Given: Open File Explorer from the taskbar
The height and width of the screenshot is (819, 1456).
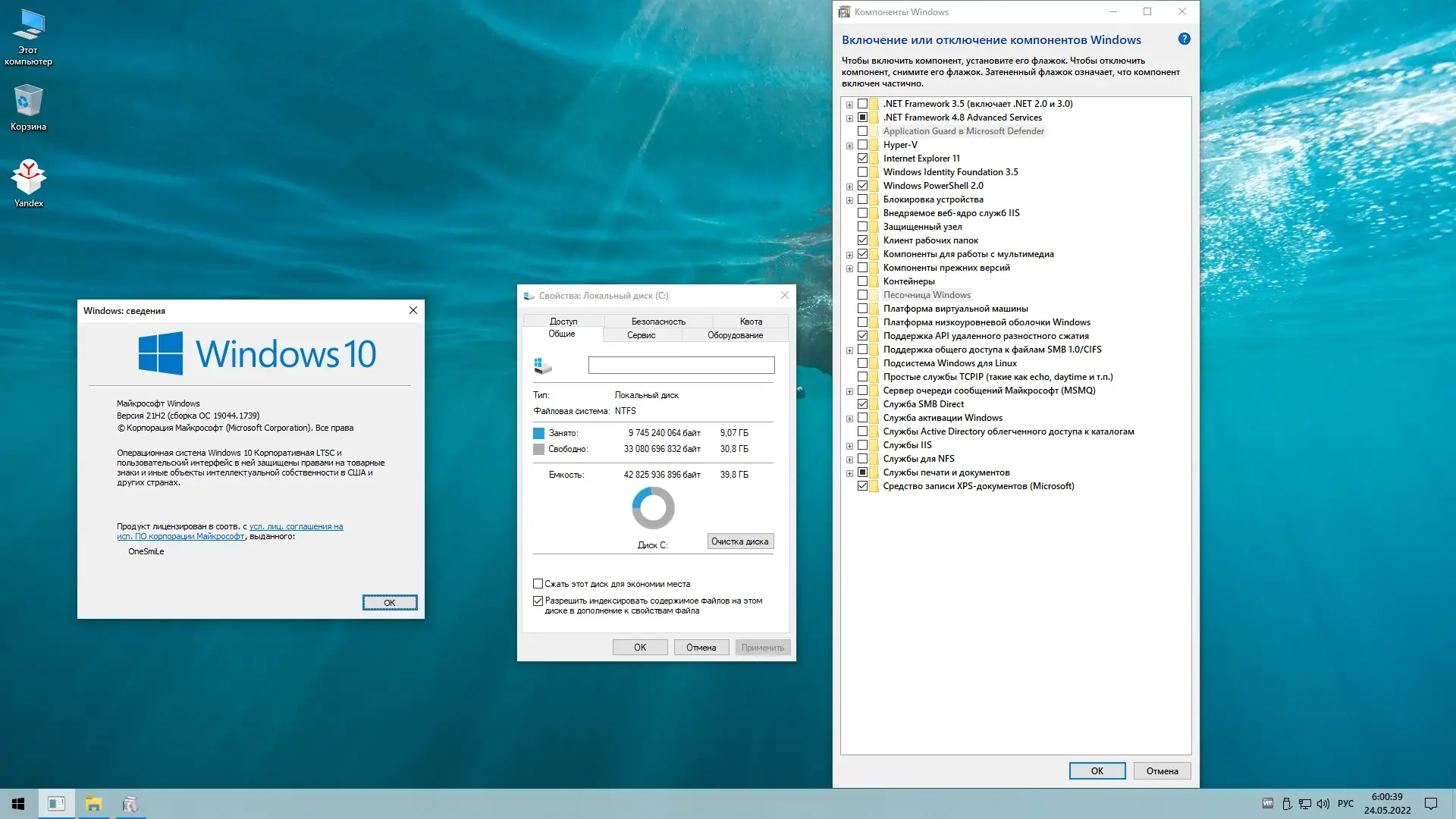Looking at the screenshot, I should (x=93, y=804).
